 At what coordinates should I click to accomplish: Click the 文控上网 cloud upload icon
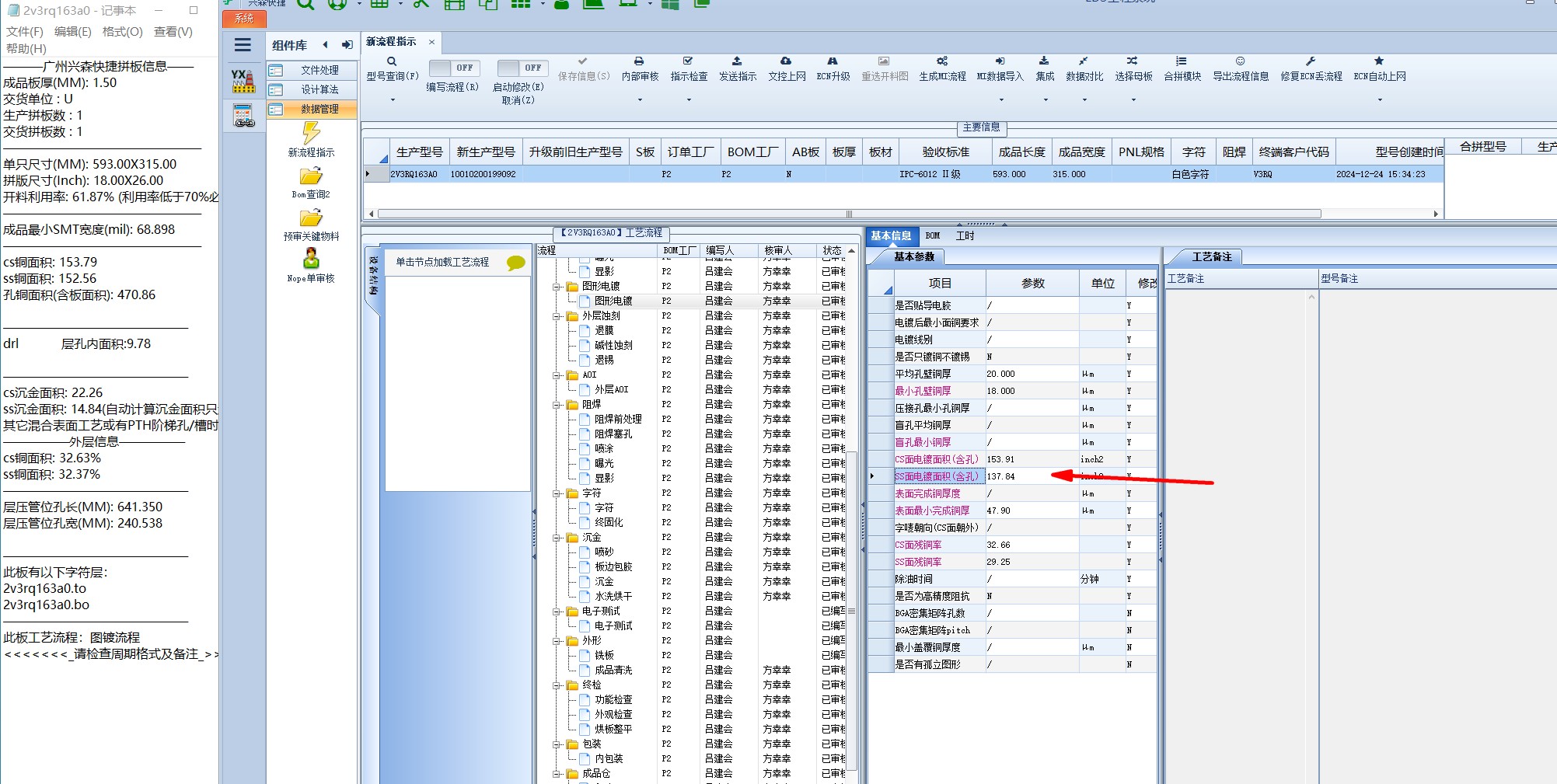point(786,61)
